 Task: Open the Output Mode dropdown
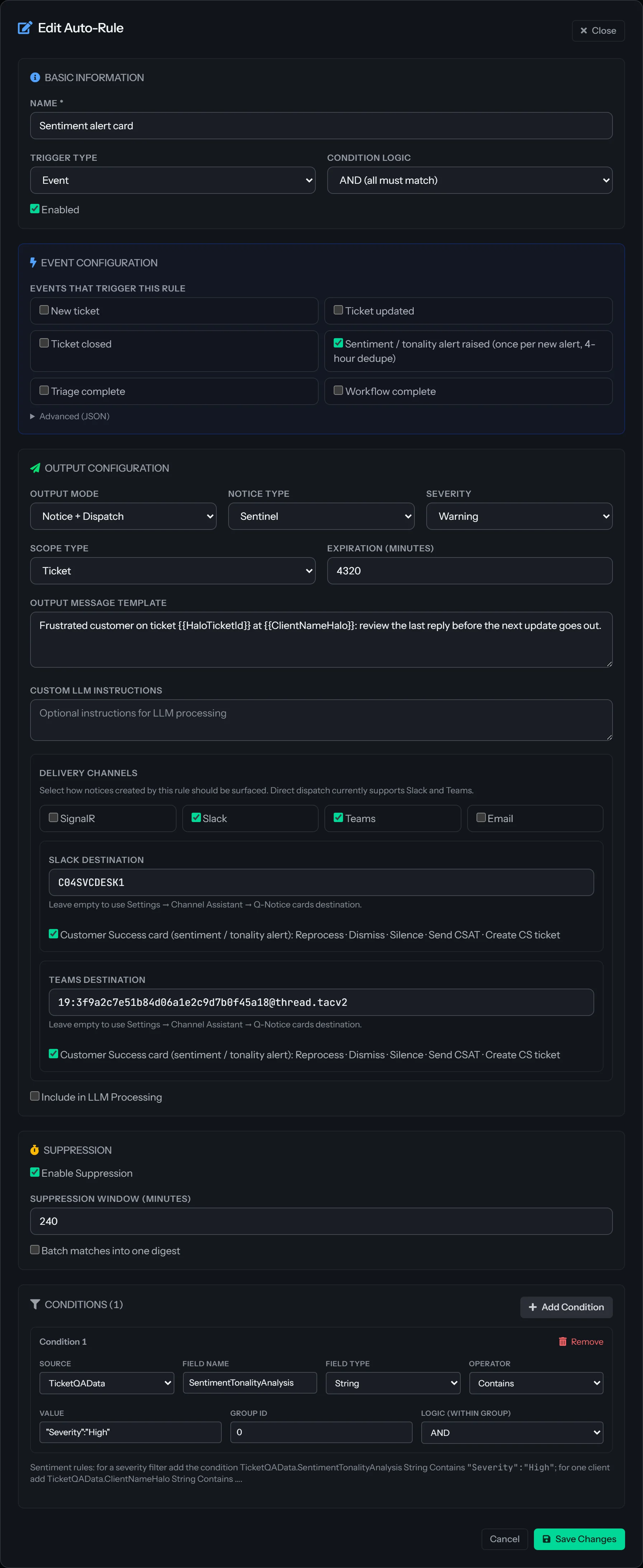[x=123, y=516]
